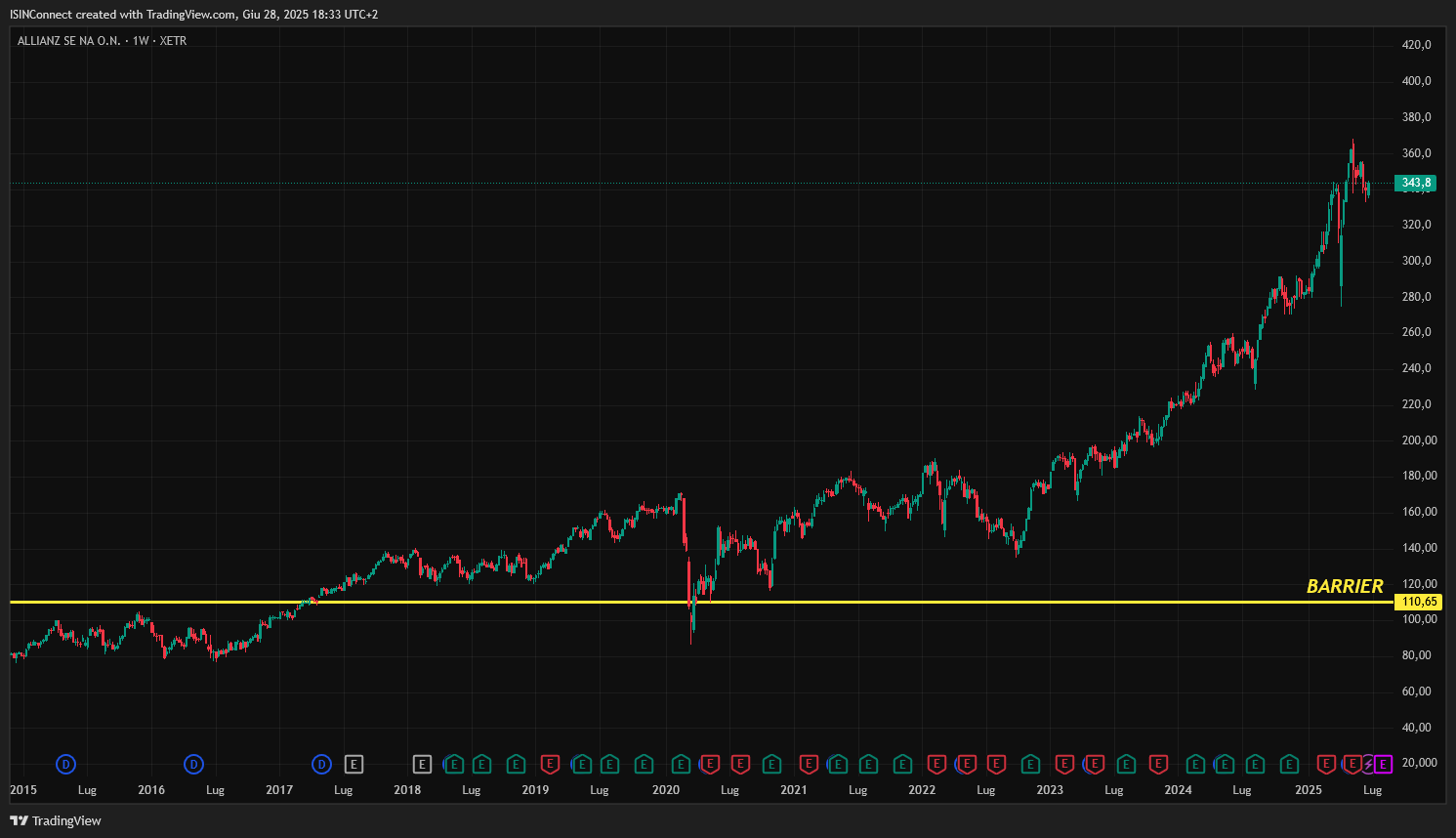The height and width of the screenshot is (838, 1456).
Task: Click the 80,00 price scale label
Action: click(x=1417, y=655)
